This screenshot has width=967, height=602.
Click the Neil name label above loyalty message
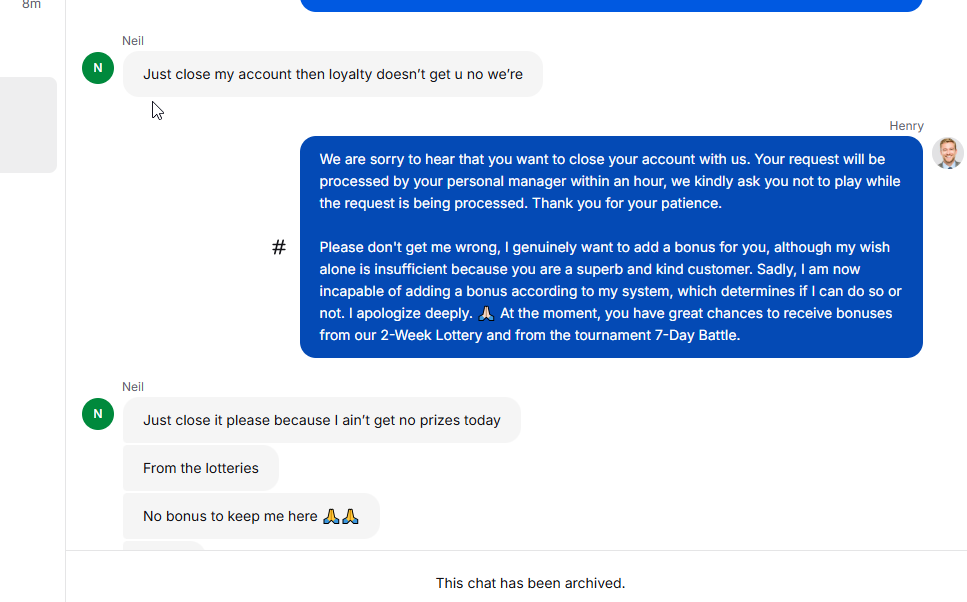(x=133, y=41)
